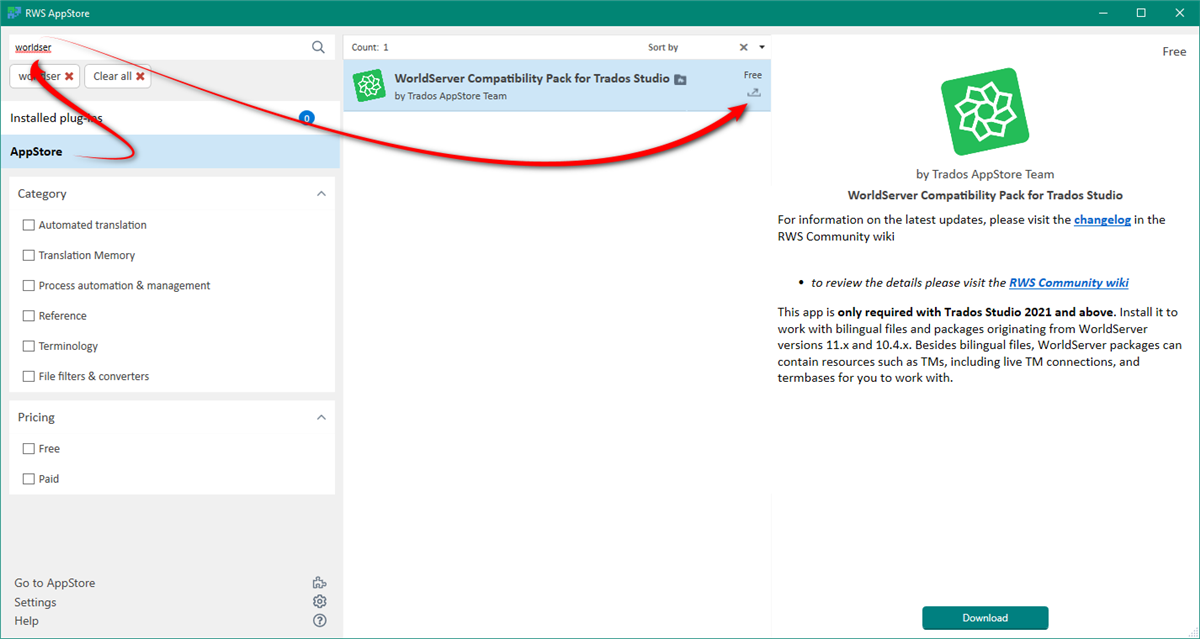Check Translation Memory category

pos(29,255)
